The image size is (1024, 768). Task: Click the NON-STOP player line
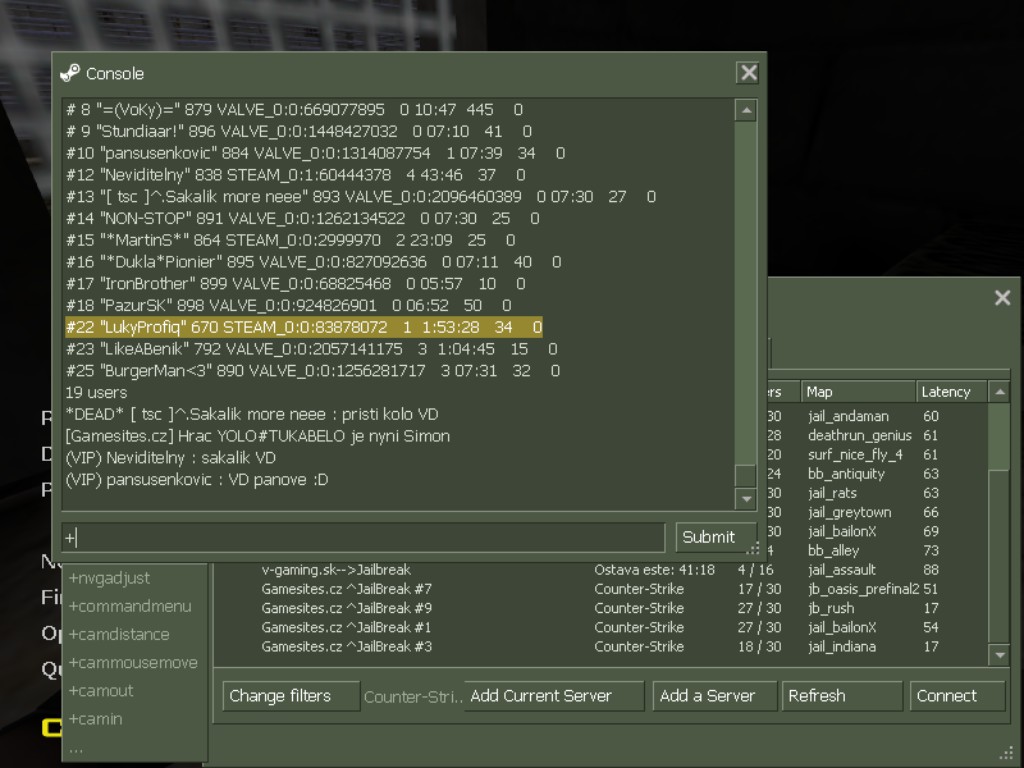point(302,218)
